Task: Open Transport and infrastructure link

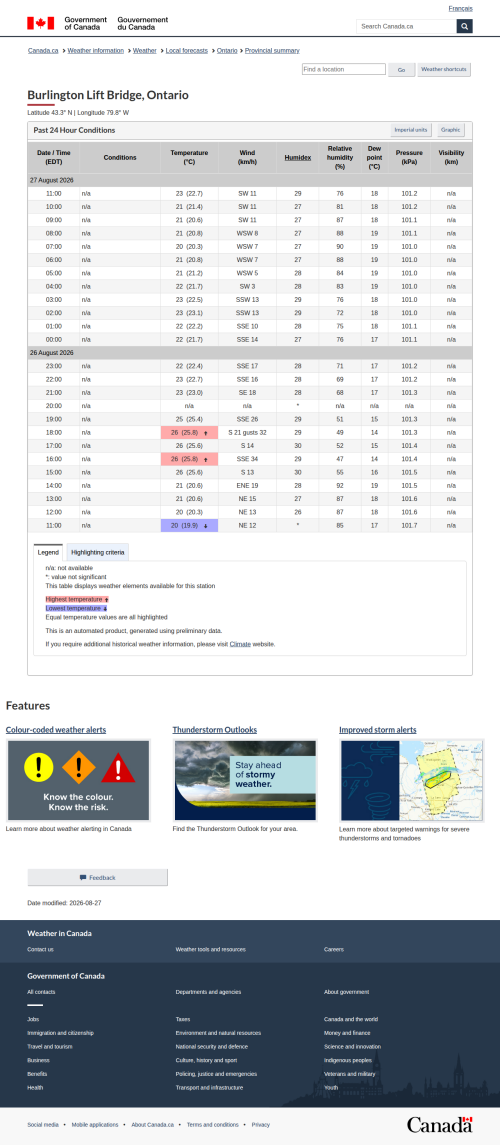Action: (x=209, y=1087)
